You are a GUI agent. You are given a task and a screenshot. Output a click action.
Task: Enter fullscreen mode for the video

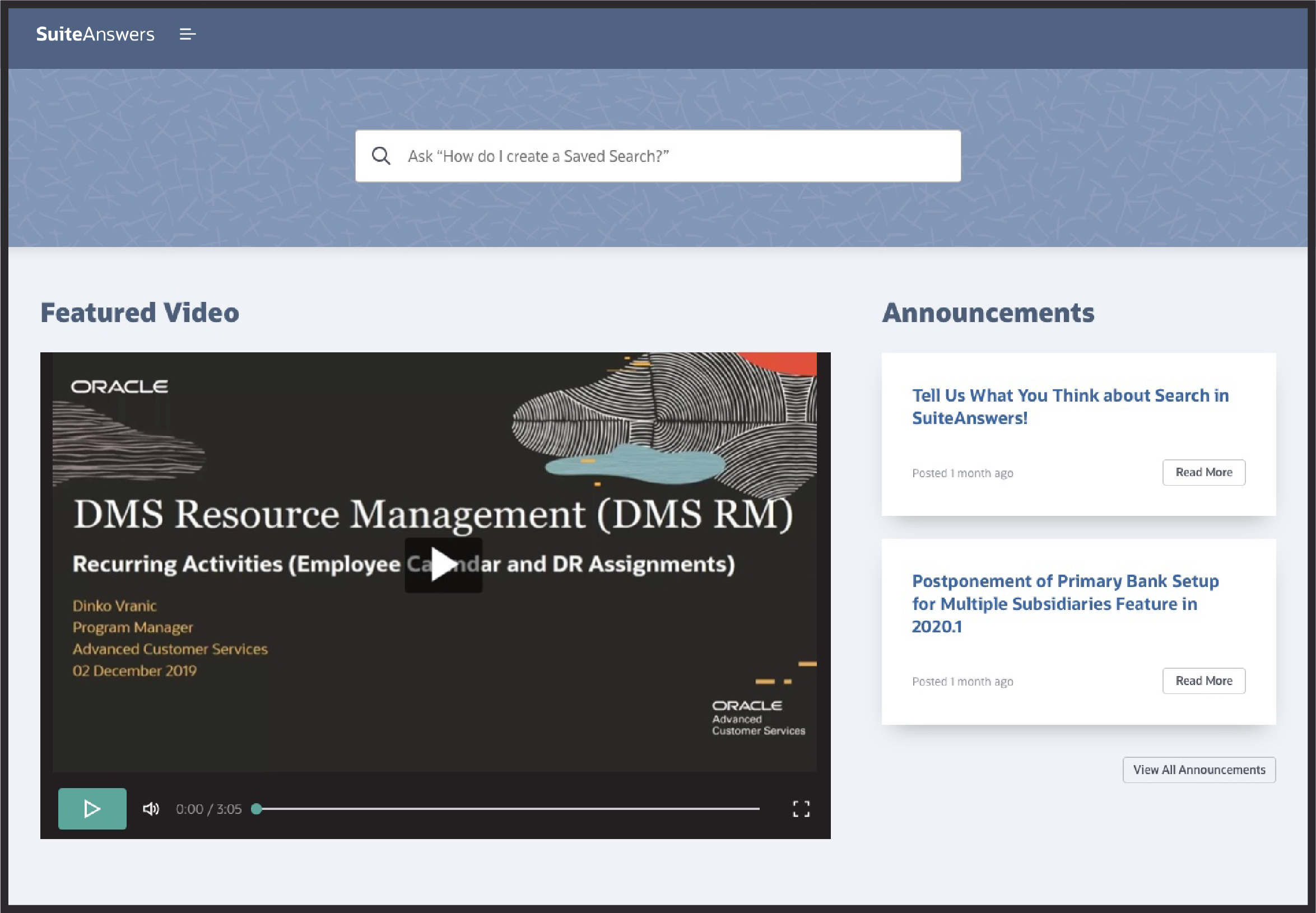801,808
